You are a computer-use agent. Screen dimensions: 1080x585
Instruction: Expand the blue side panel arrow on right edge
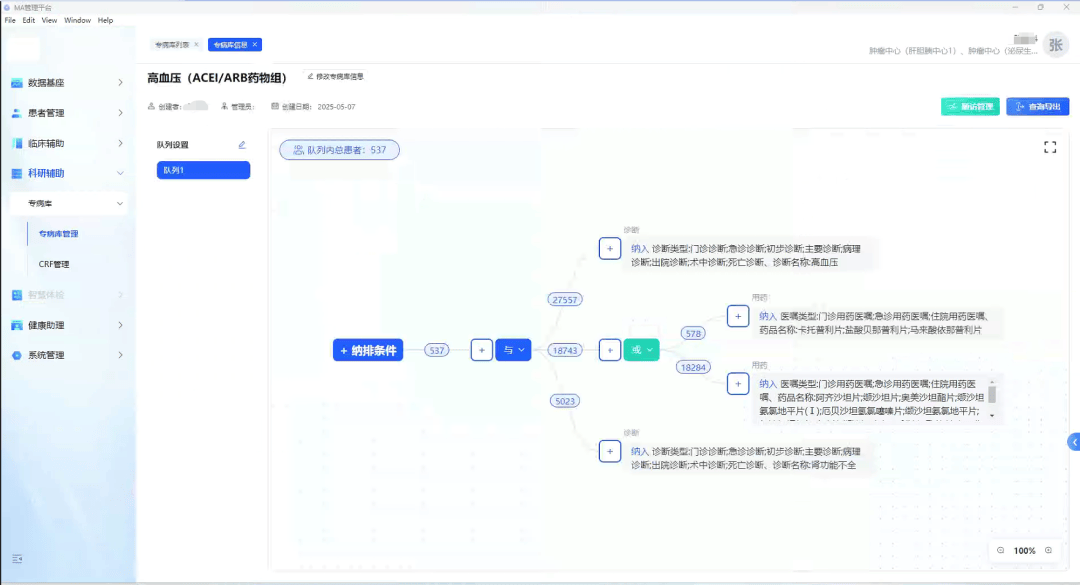click(x=1074, y=442)
